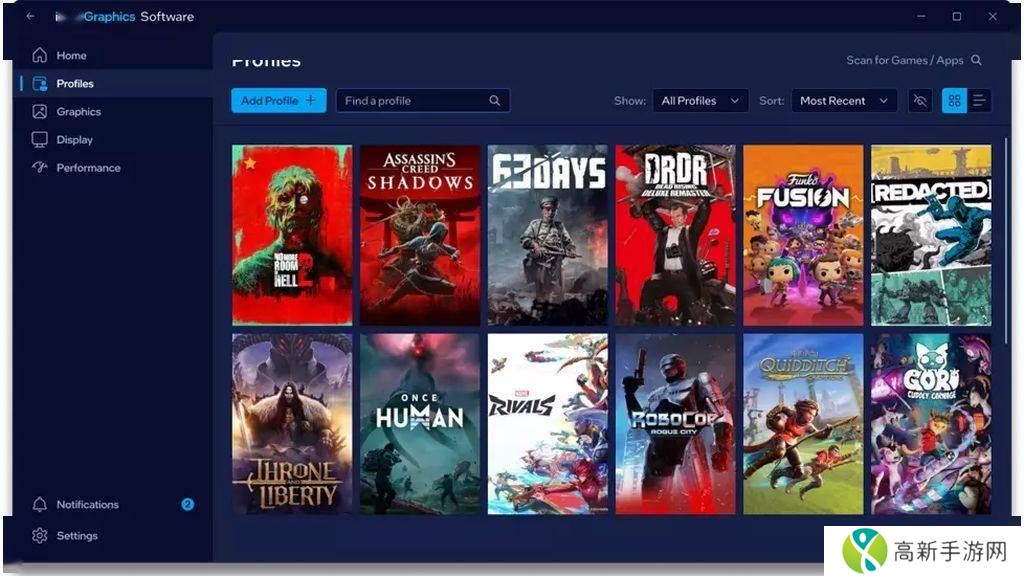Click Scan for Games / Apps link
The image size is (1024, 576).
point(913,61)
